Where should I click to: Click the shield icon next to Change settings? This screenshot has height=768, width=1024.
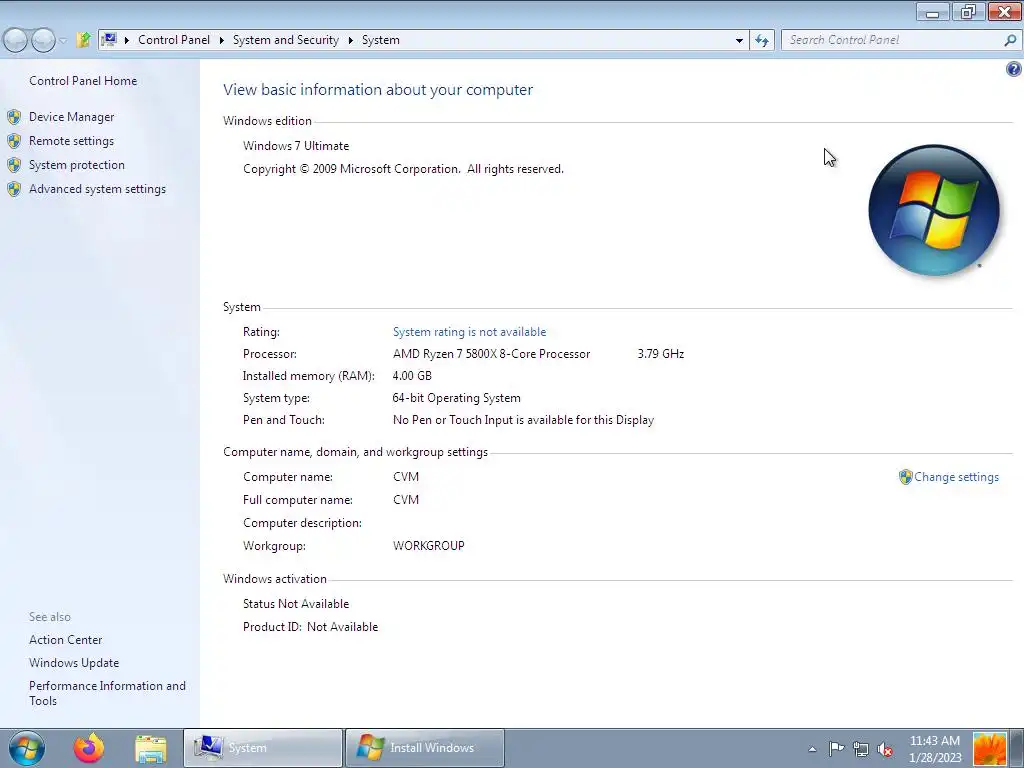905,477
